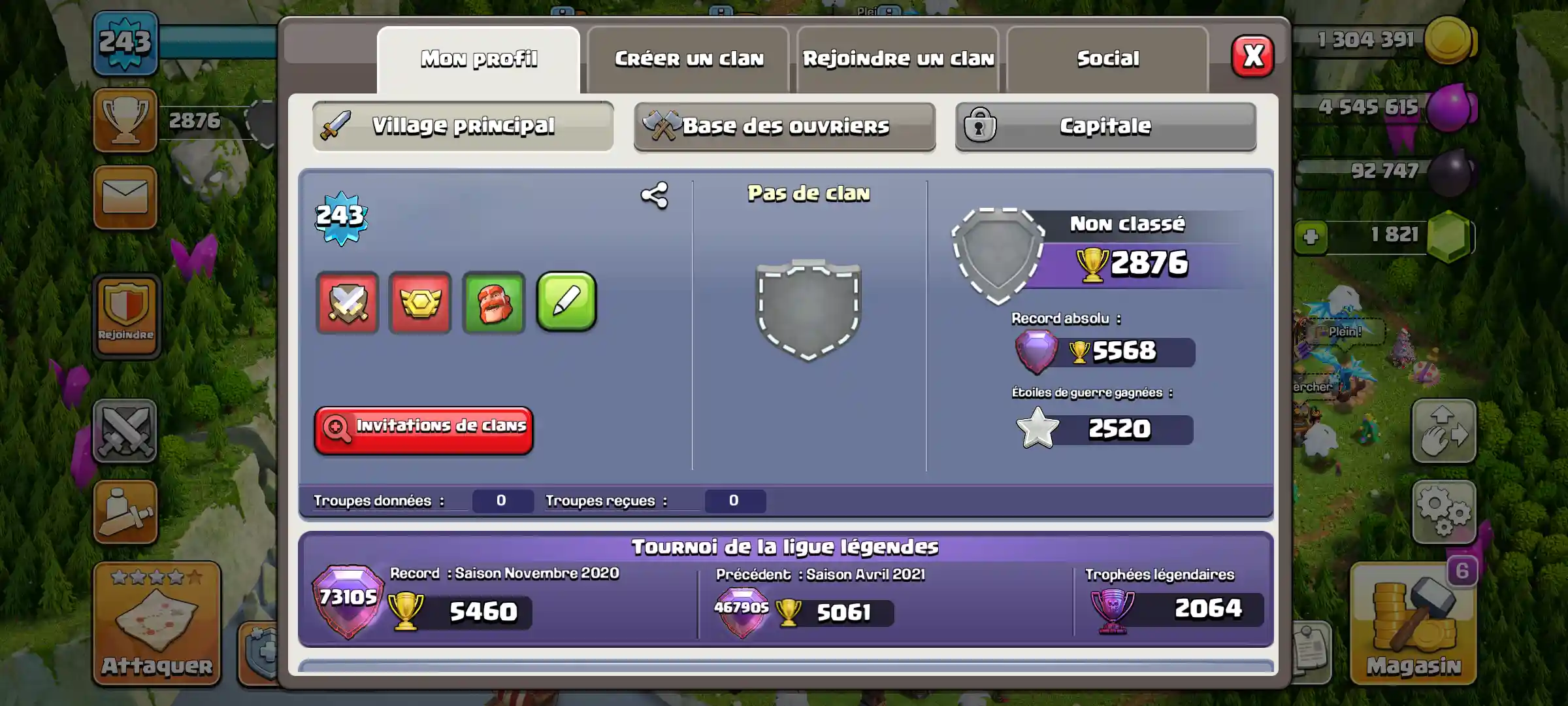Viewport: 1568px width, 706px height.
Task: Click Invitations de clans red button
Action: pos(423,429)
